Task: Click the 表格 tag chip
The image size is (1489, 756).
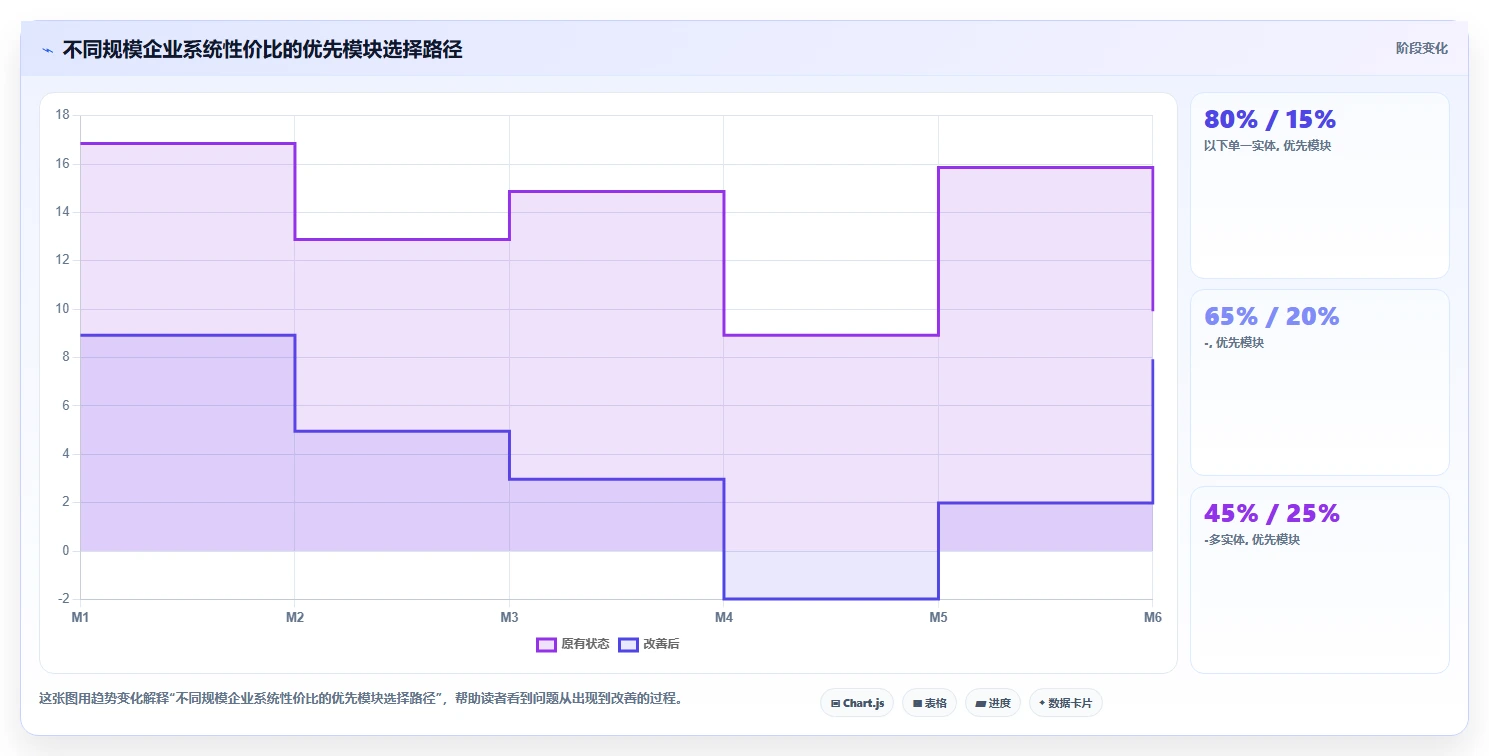Action: pyautogui.click(x=929, y=703)
